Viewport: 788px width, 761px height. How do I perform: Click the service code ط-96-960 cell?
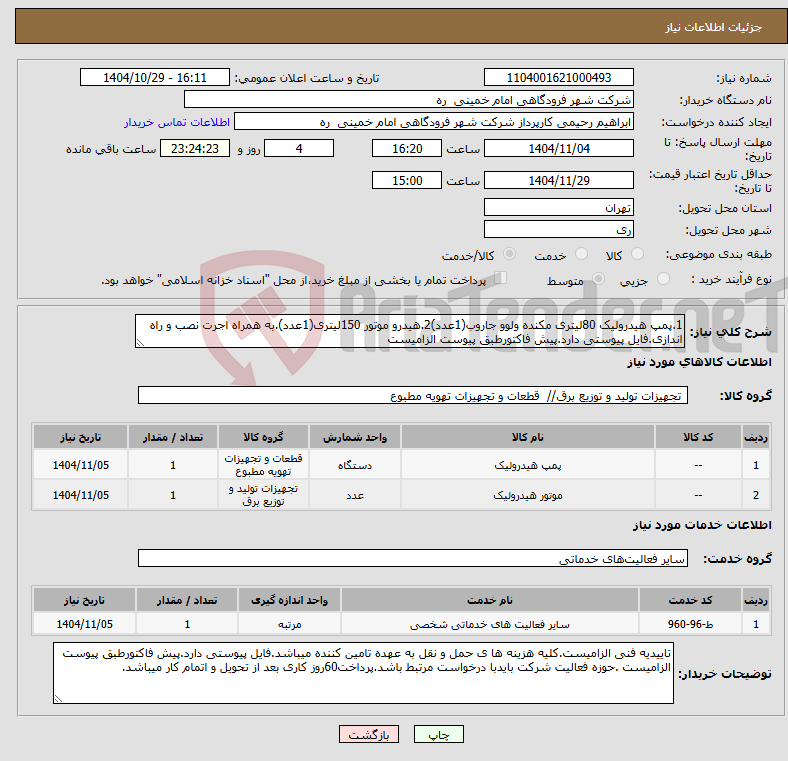tap(690, 624)
